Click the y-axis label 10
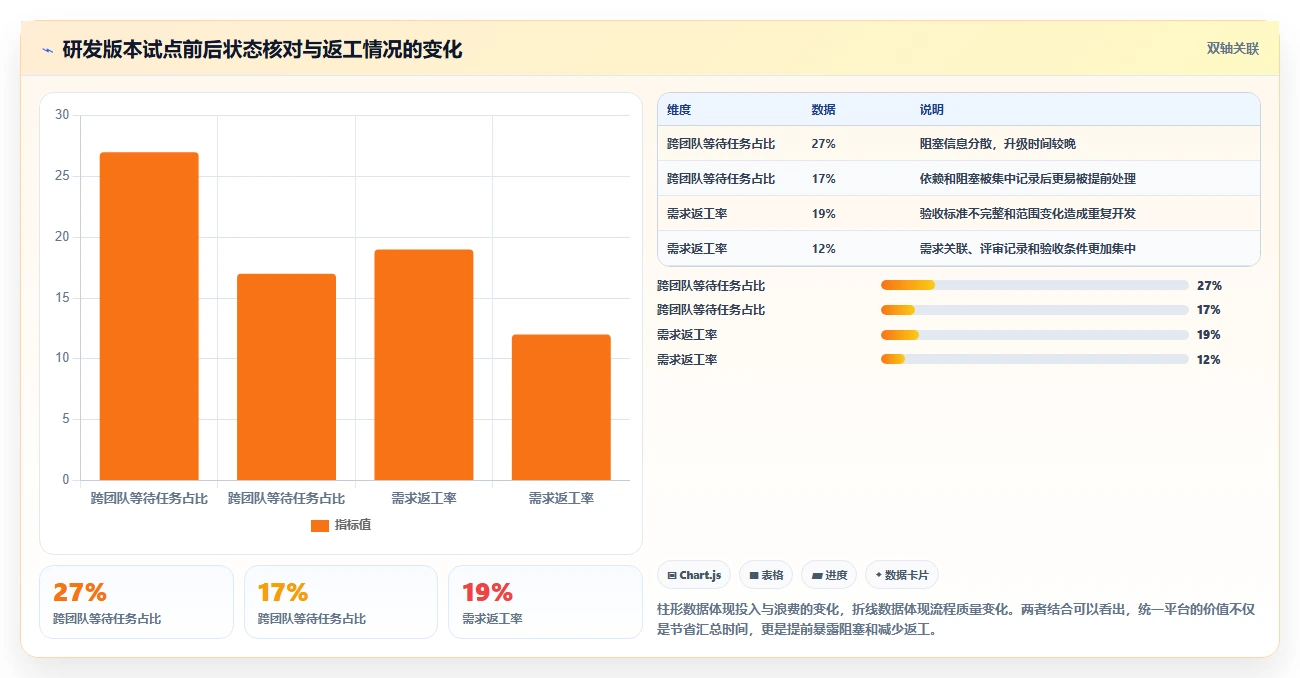 62,358
